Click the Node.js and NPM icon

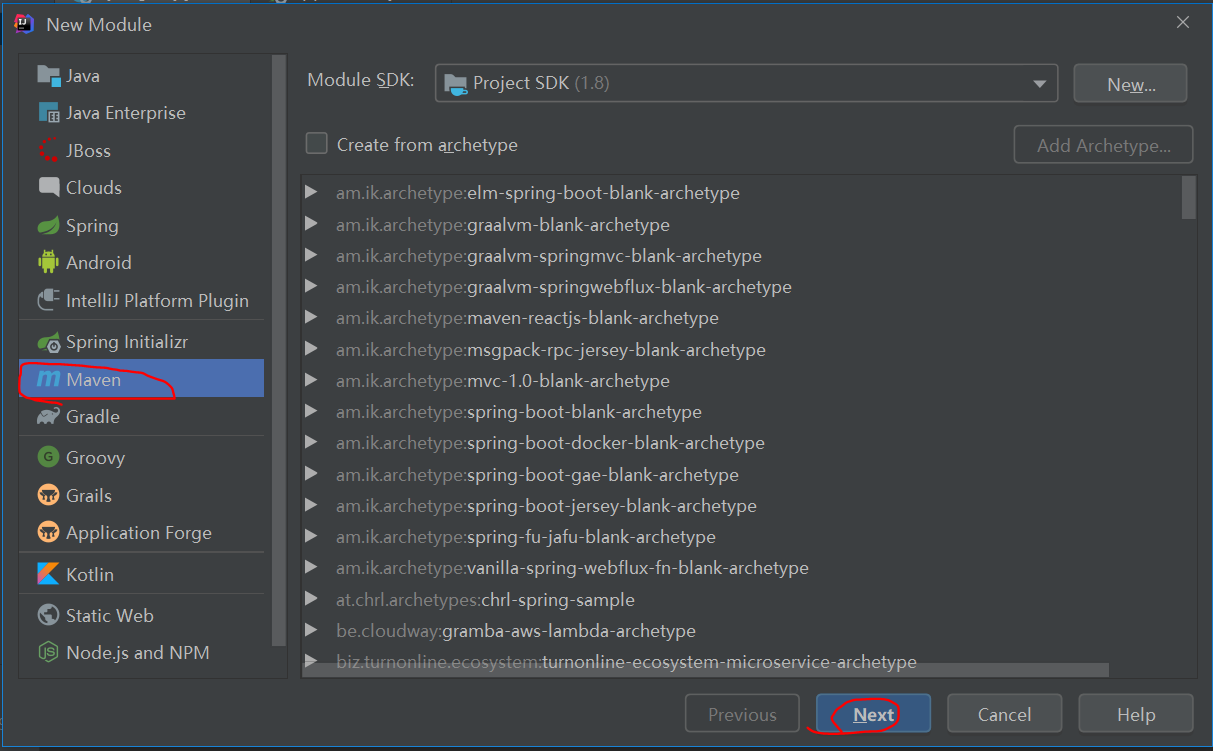point(49,652)
